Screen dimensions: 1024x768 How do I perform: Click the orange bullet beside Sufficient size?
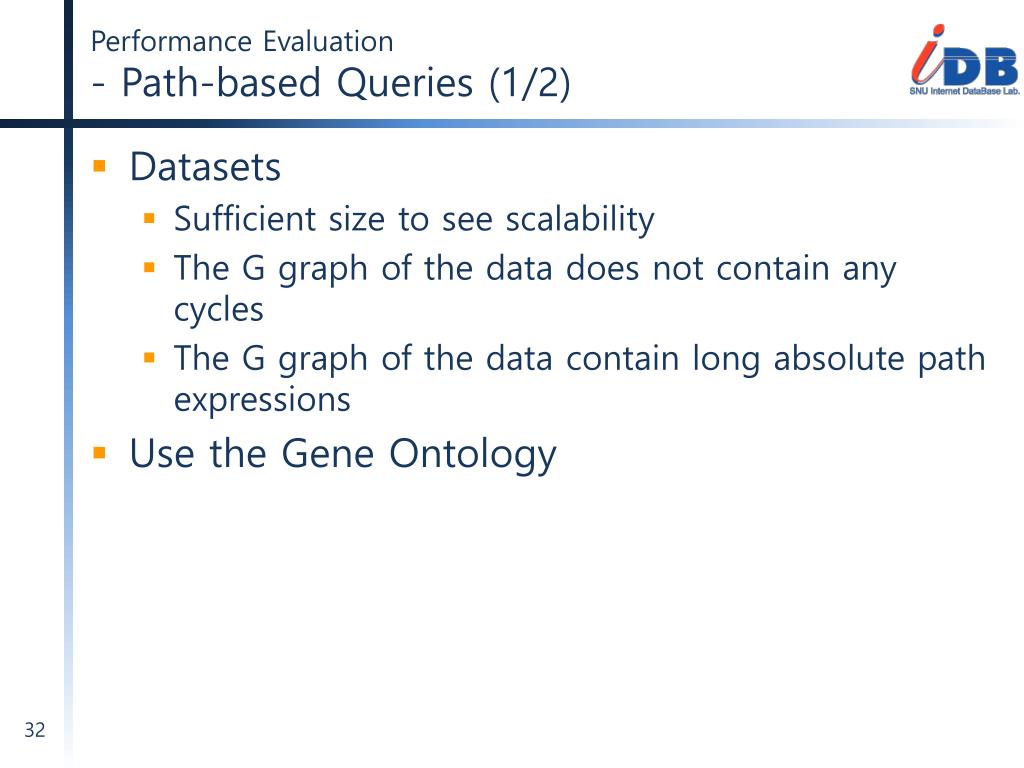pos(150,218)
